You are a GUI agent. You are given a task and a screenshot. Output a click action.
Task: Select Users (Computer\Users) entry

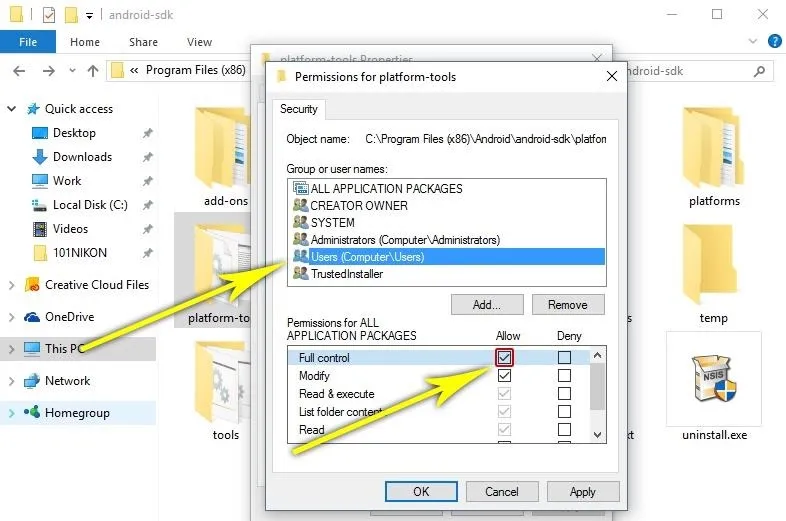447,257
